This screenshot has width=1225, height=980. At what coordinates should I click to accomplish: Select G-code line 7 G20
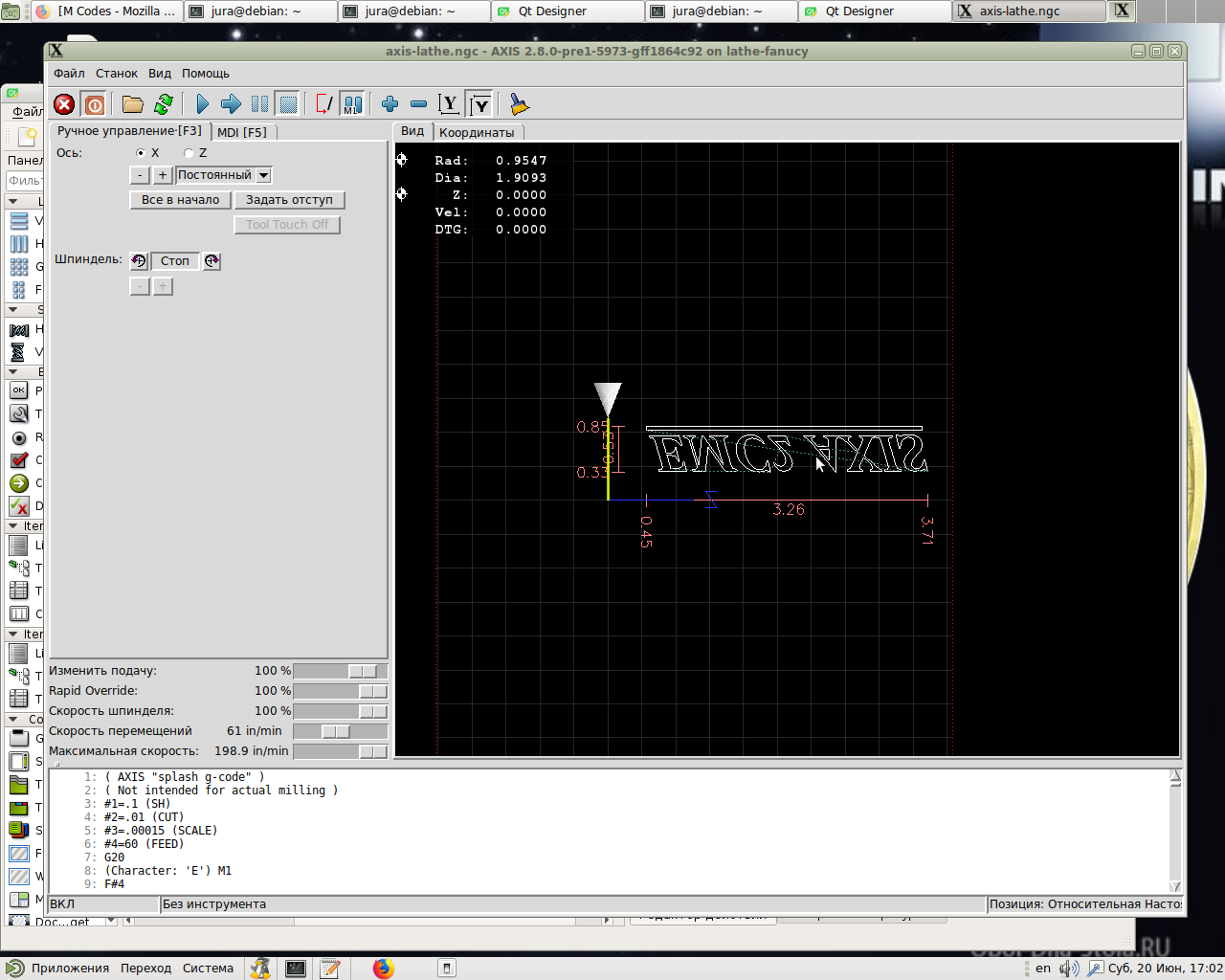[115, 857]
